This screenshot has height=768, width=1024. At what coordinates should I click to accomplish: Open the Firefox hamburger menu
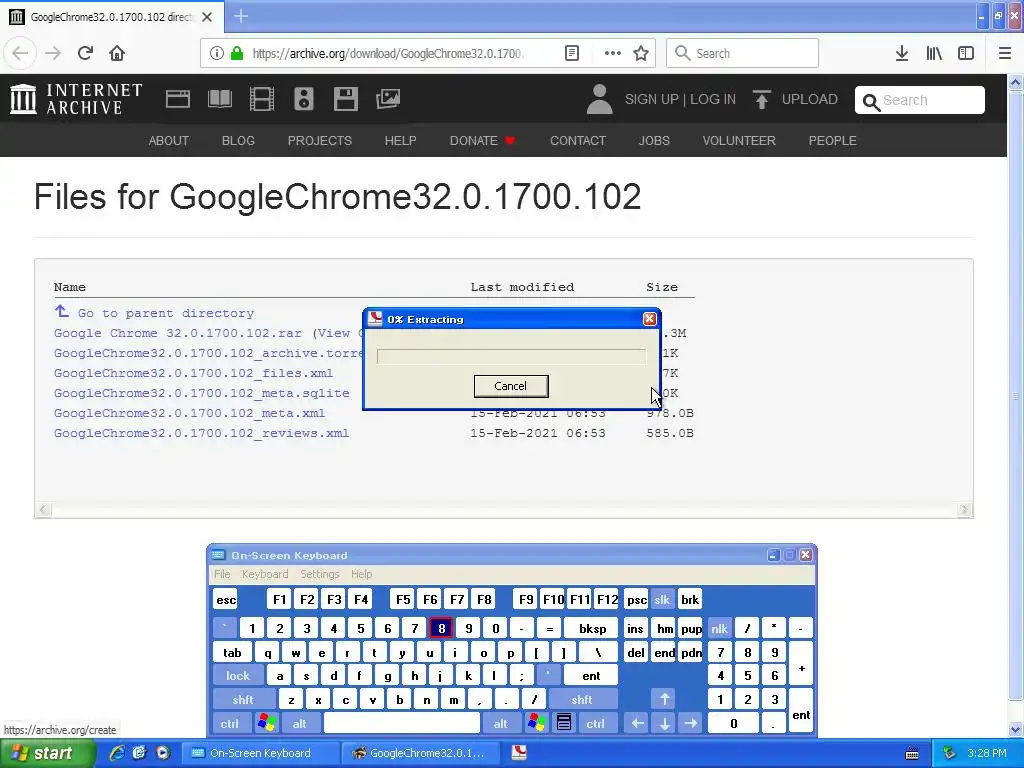coord(1005,53)
